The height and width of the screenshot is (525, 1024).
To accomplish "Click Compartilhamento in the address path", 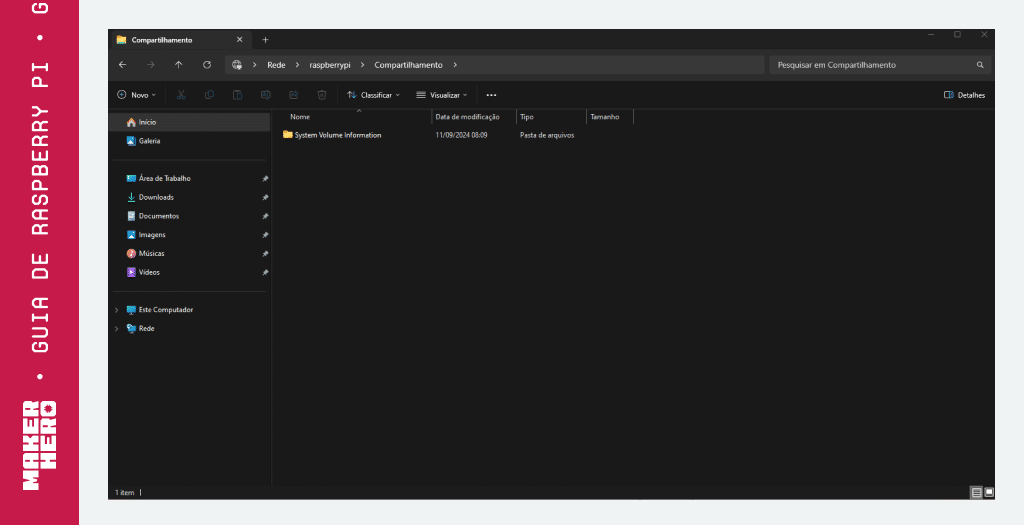I will 408,65.
